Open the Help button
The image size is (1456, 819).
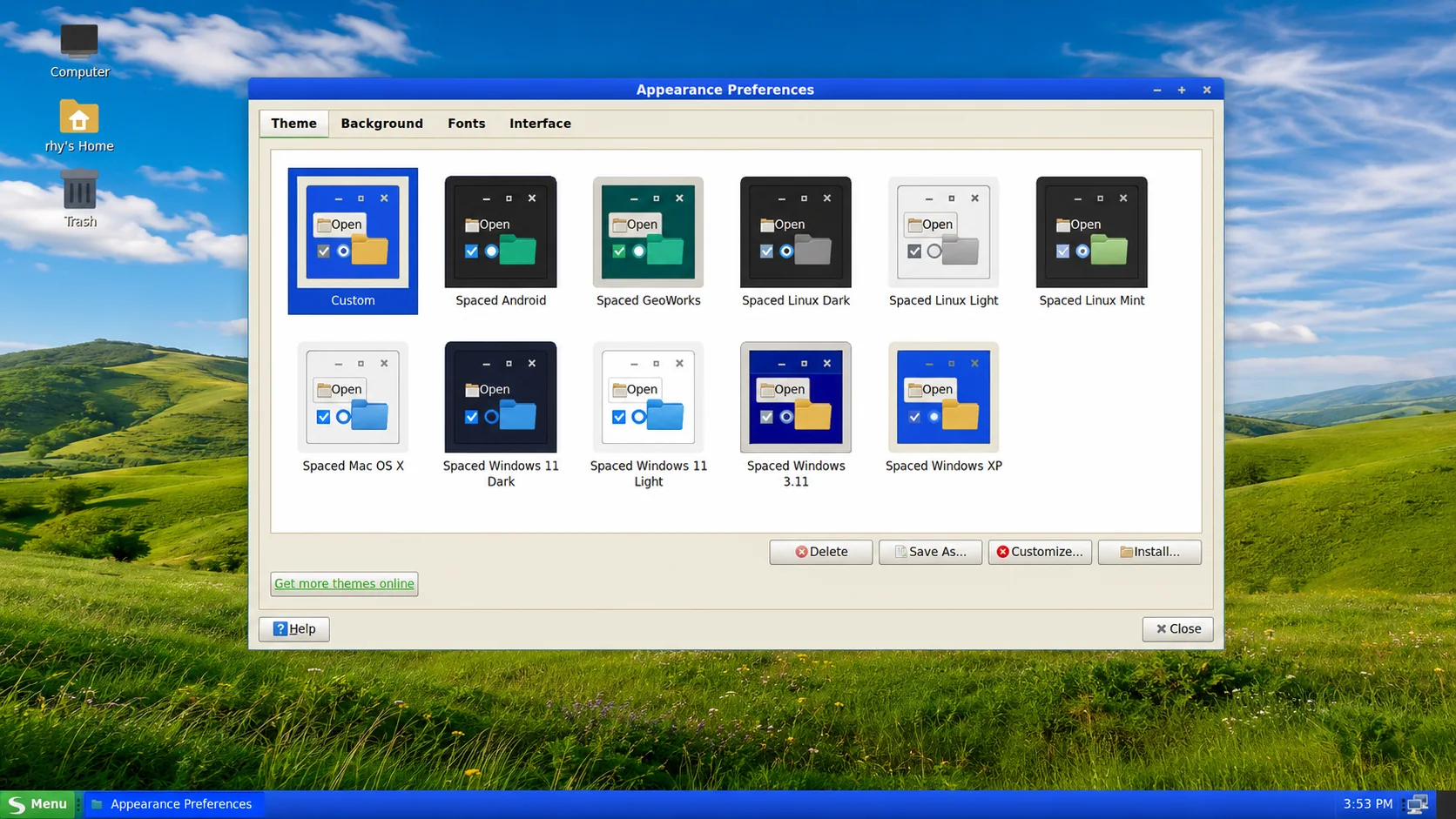294,629
